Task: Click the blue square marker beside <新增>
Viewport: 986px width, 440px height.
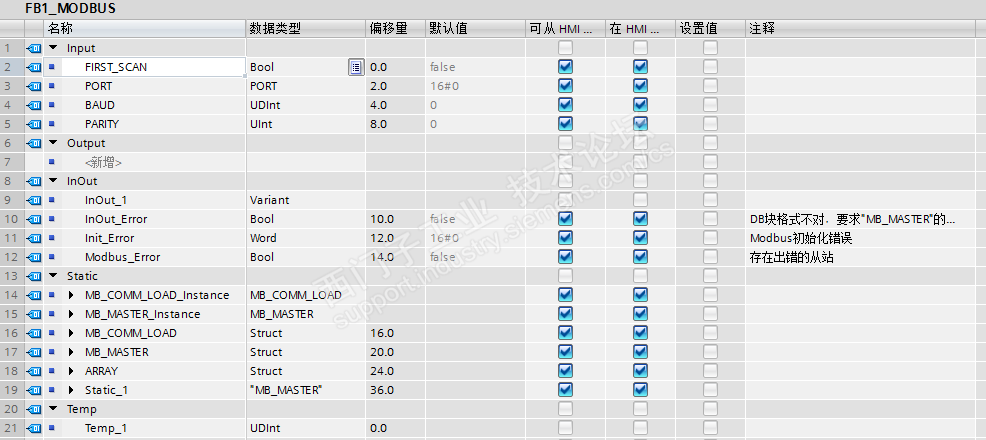Action: [52, 162]
